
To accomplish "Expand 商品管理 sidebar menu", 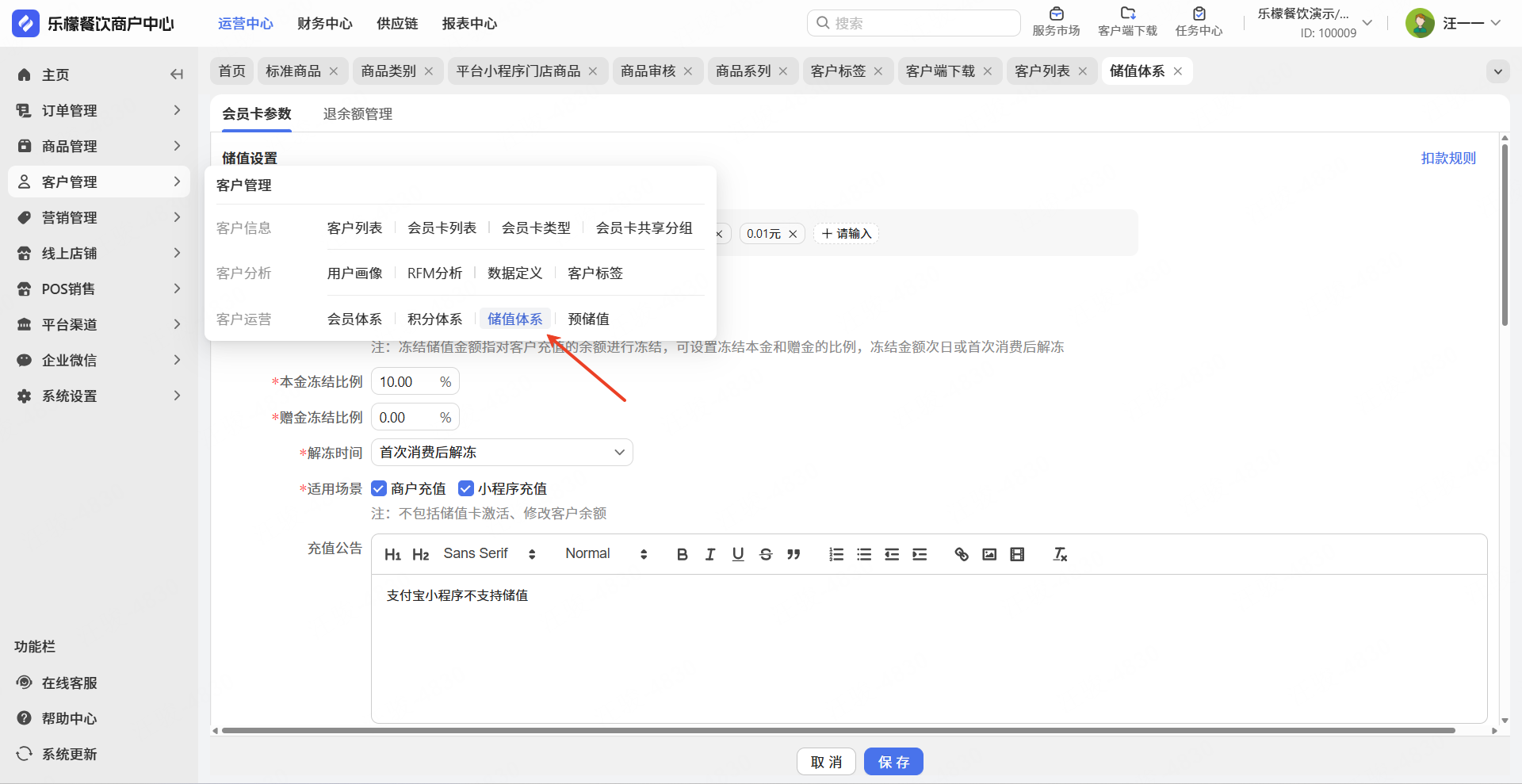I will pos(99,146).
